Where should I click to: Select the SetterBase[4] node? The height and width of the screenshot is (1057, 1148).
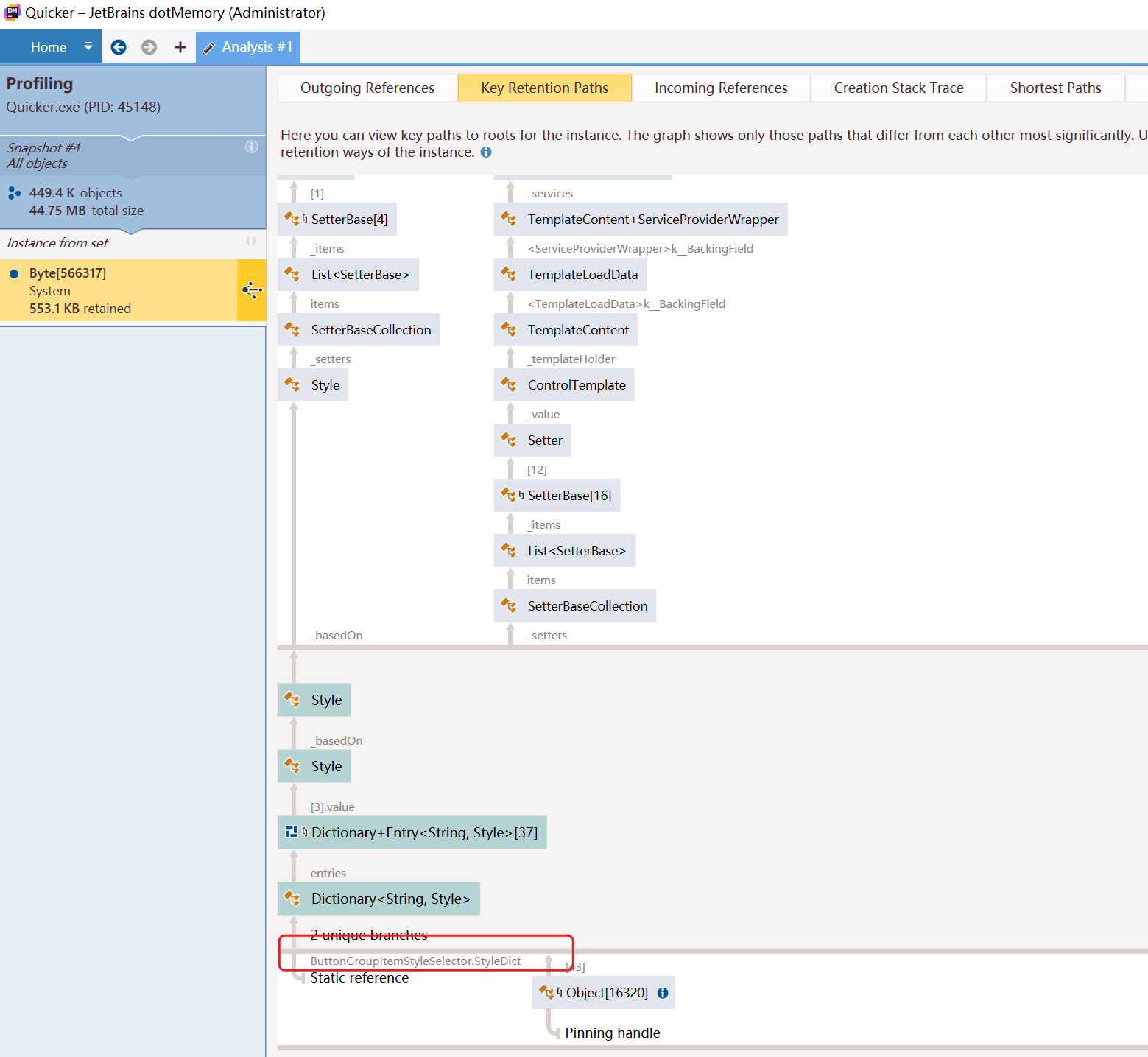[337, 220]
